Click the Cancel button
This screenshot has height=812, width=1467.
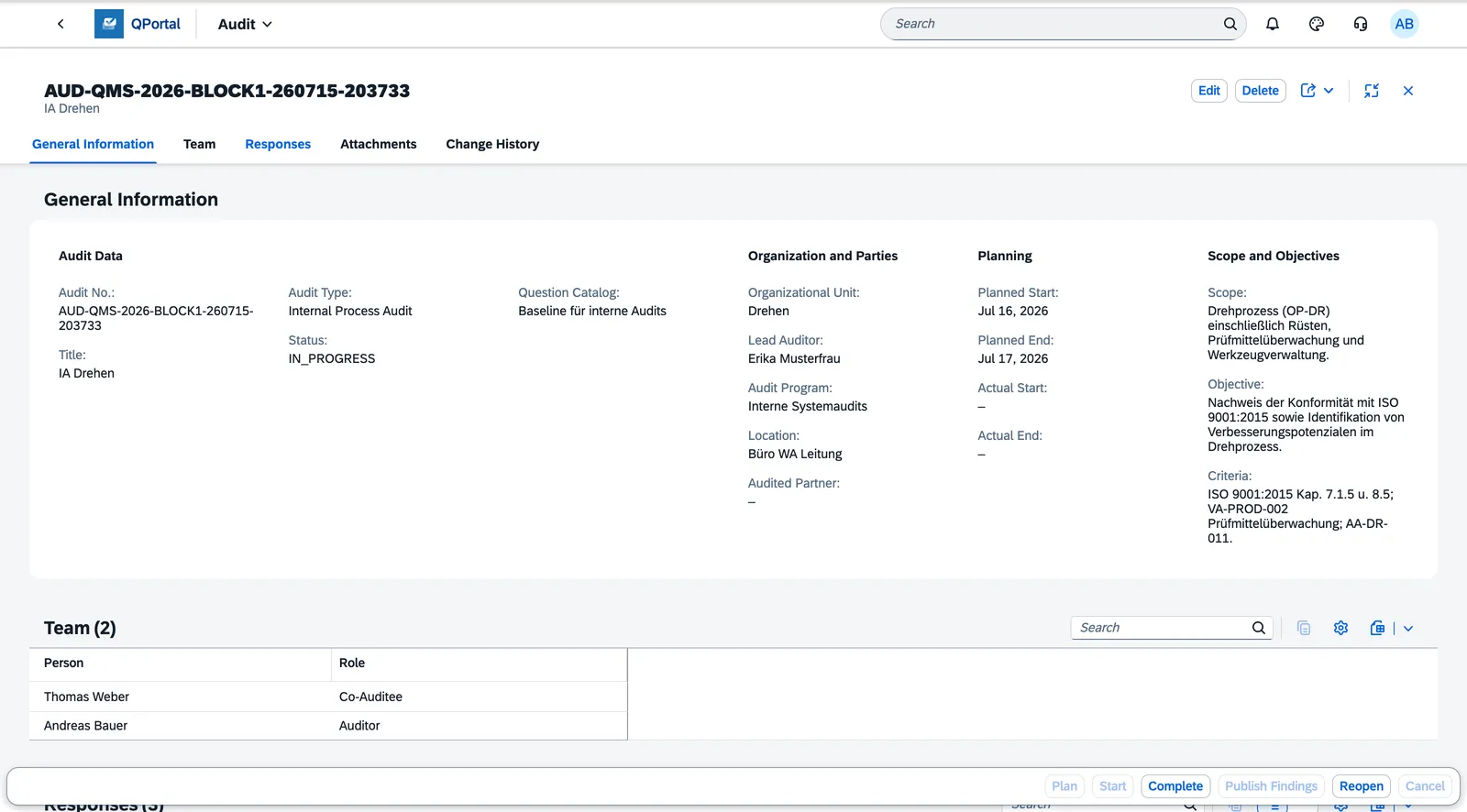pyautogui.click(x=1425, y=786)
